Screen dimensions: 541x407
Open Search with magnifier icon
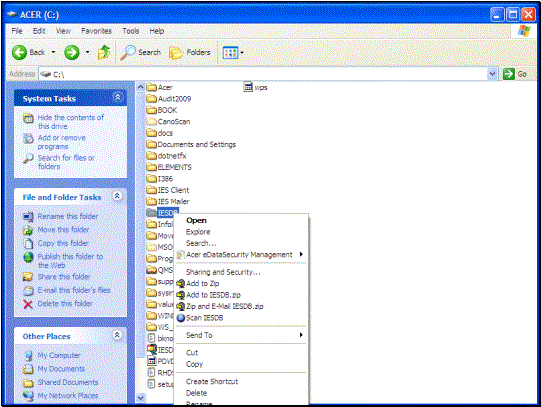tap(141, 52)
